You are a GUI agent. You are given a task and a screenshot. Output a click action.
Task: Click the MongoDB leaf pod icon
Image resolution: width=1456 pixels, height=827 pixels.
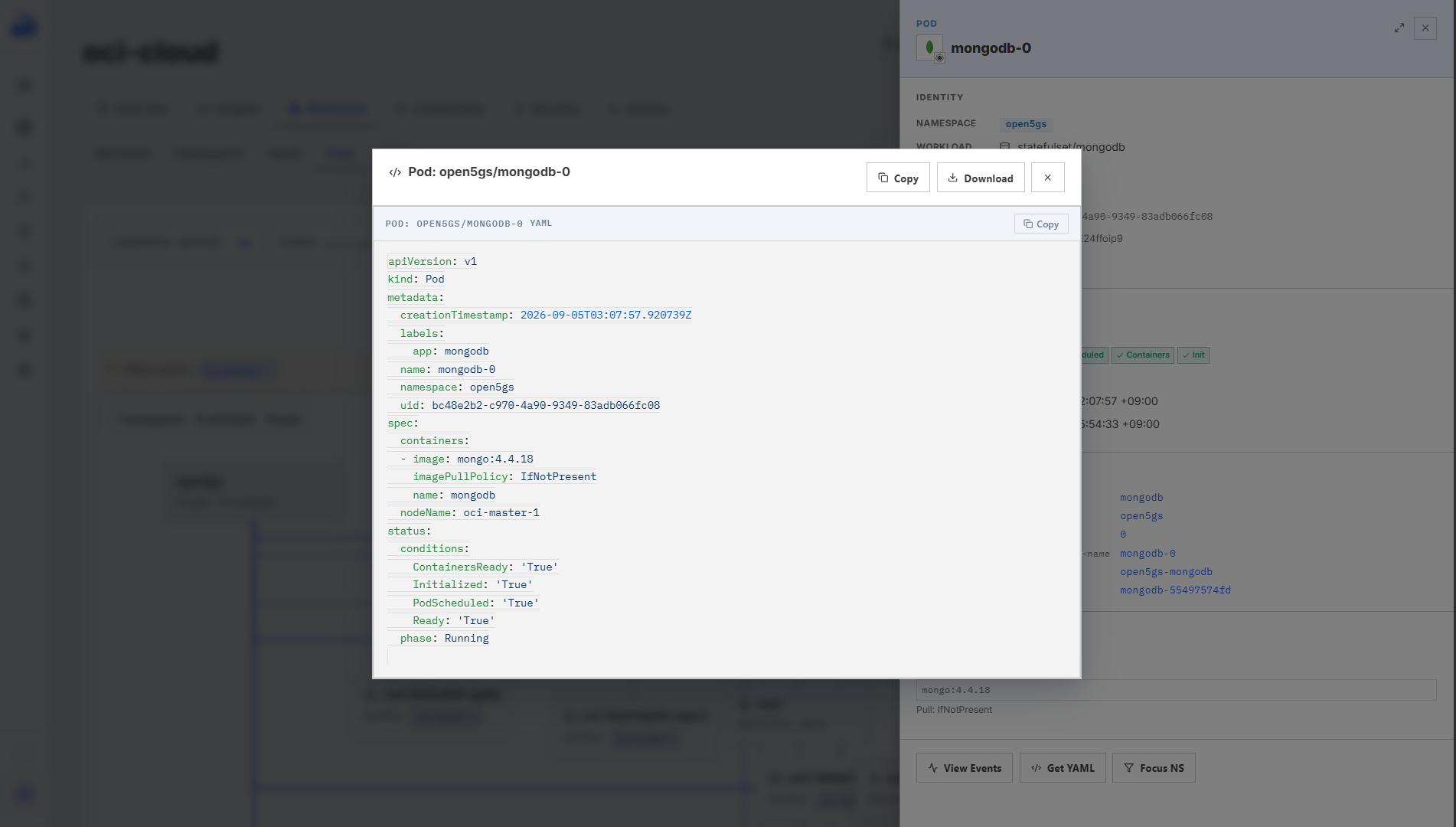929,47
